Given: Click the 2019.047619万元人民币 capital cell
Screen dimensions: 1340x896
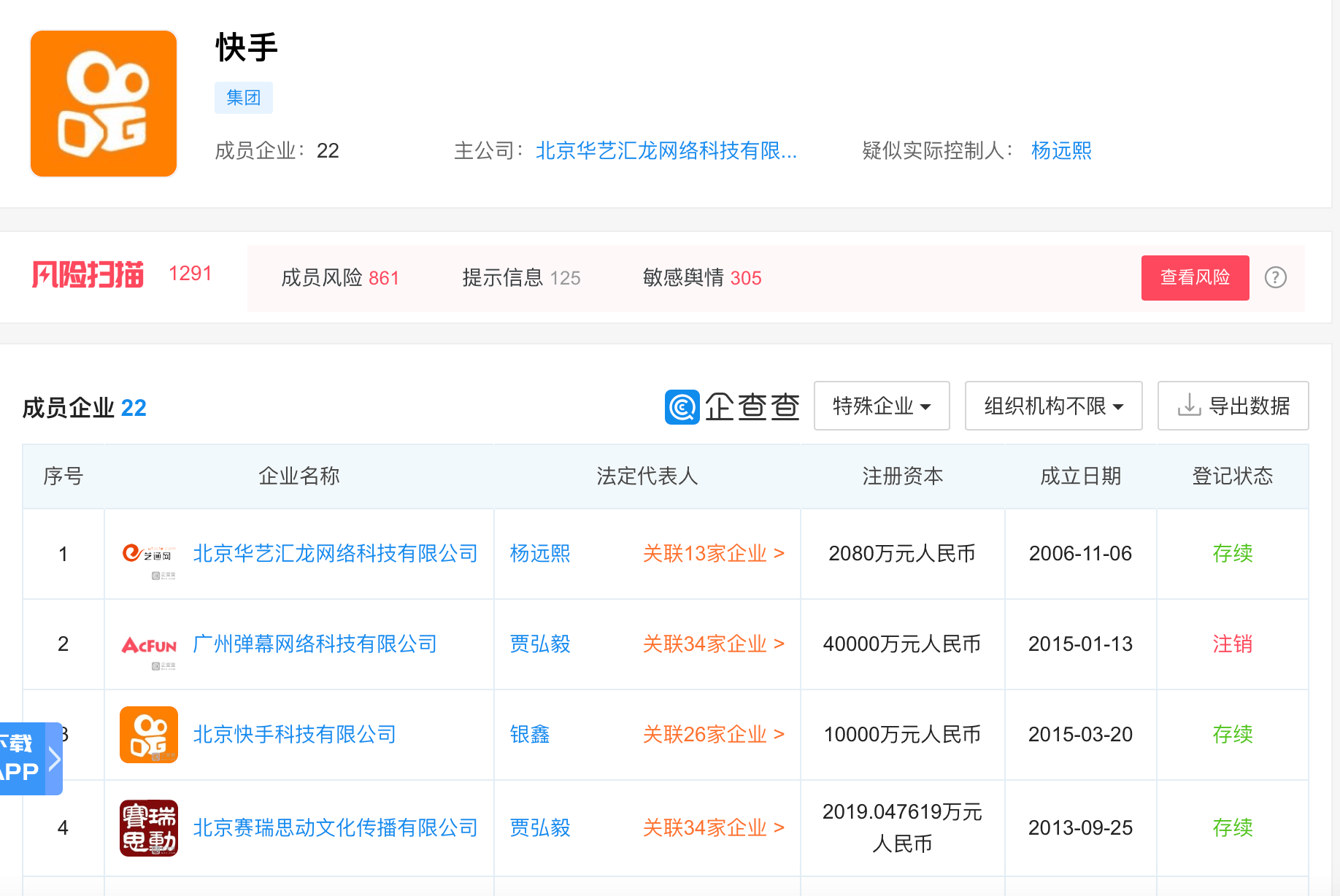Looking at the screenshot, I should 902,828.
